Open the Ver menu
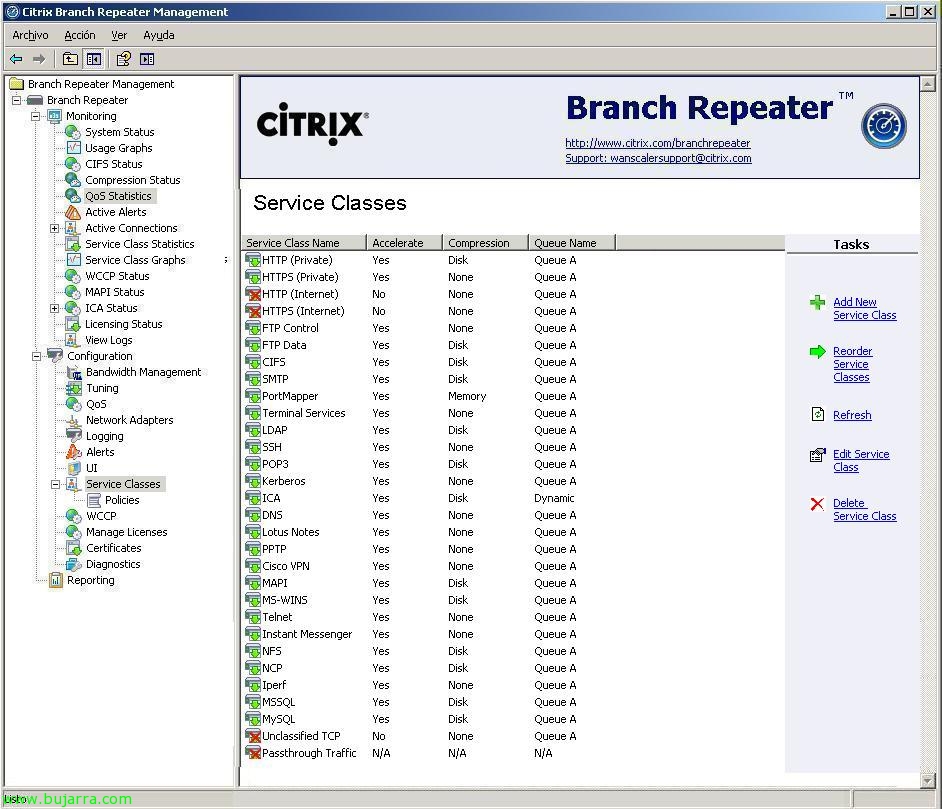942x809 pixels. click(x=119, y=35)
